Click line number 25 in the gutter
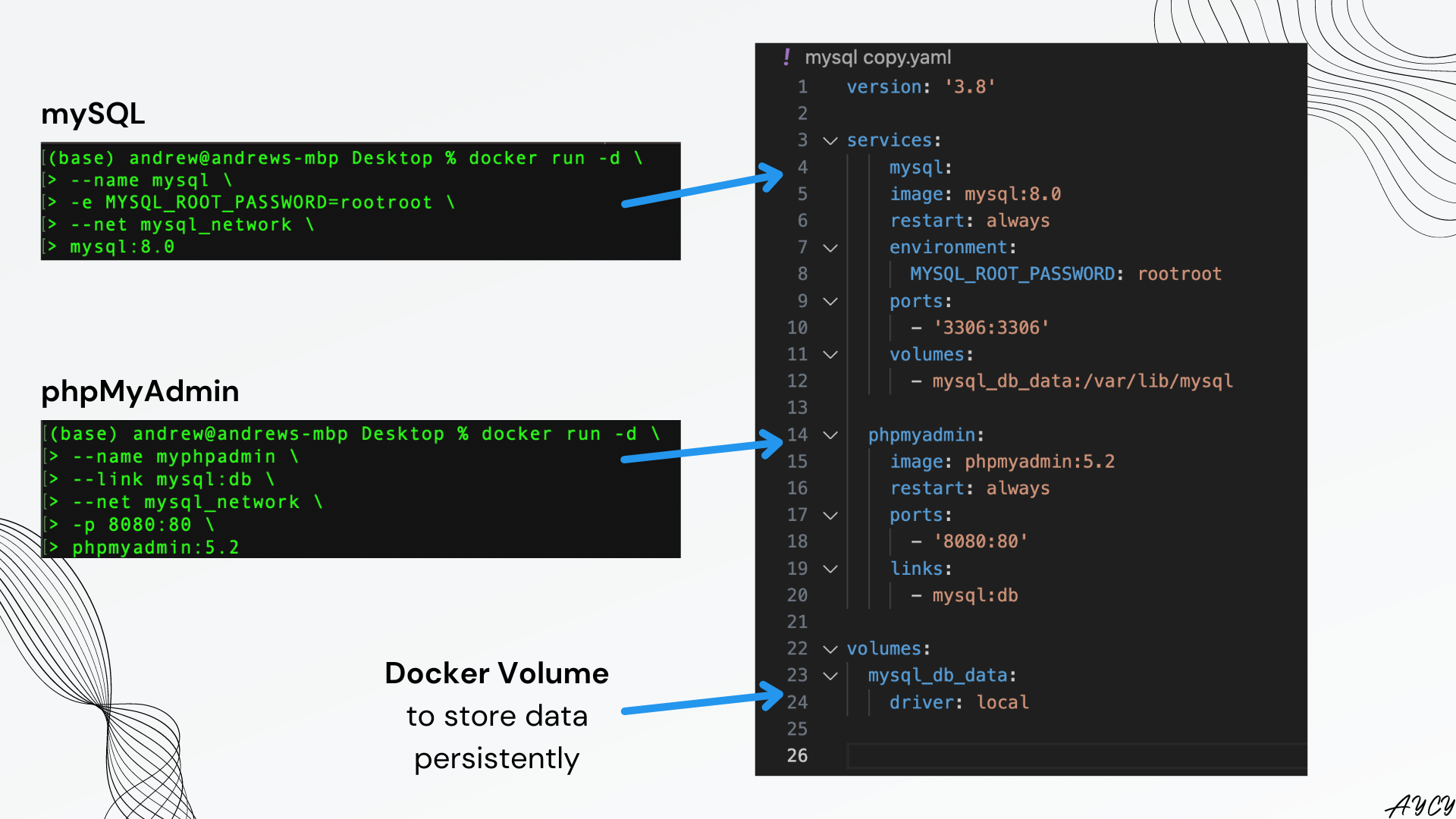1456x819 pixels. coord(797,729)
